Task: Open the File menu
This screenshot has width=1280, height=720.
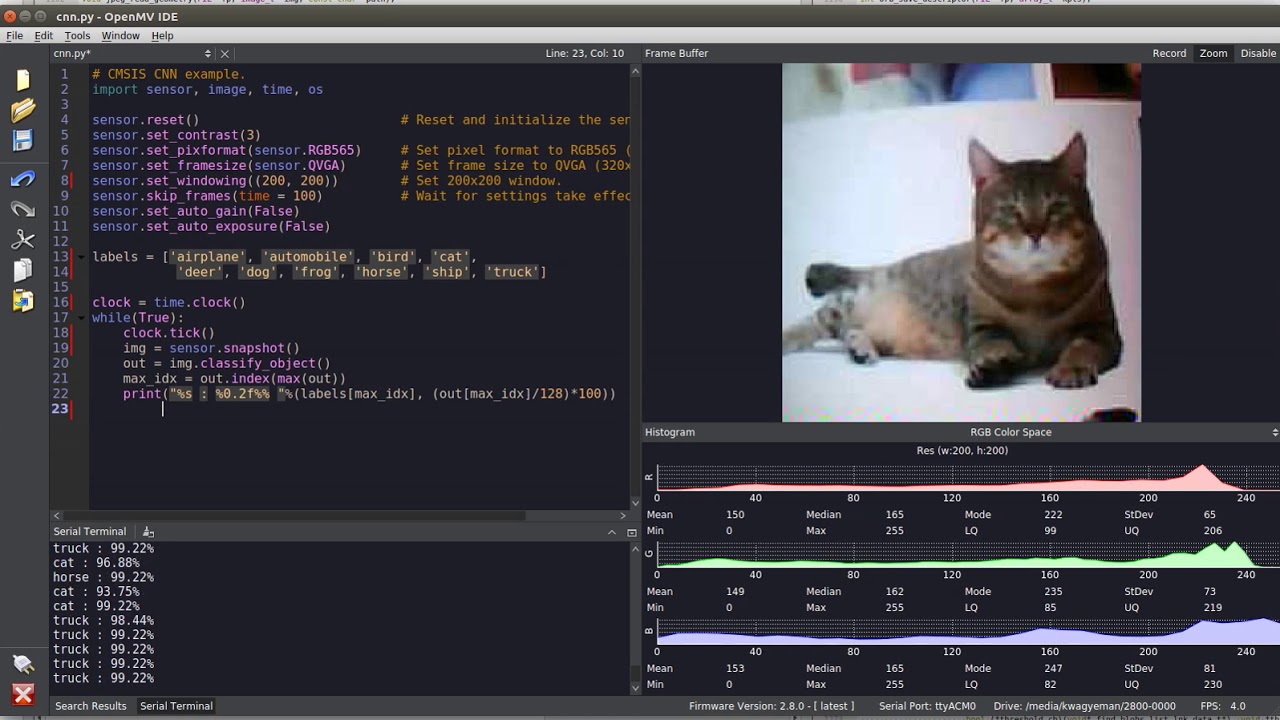Action: [x=15, y=35]
